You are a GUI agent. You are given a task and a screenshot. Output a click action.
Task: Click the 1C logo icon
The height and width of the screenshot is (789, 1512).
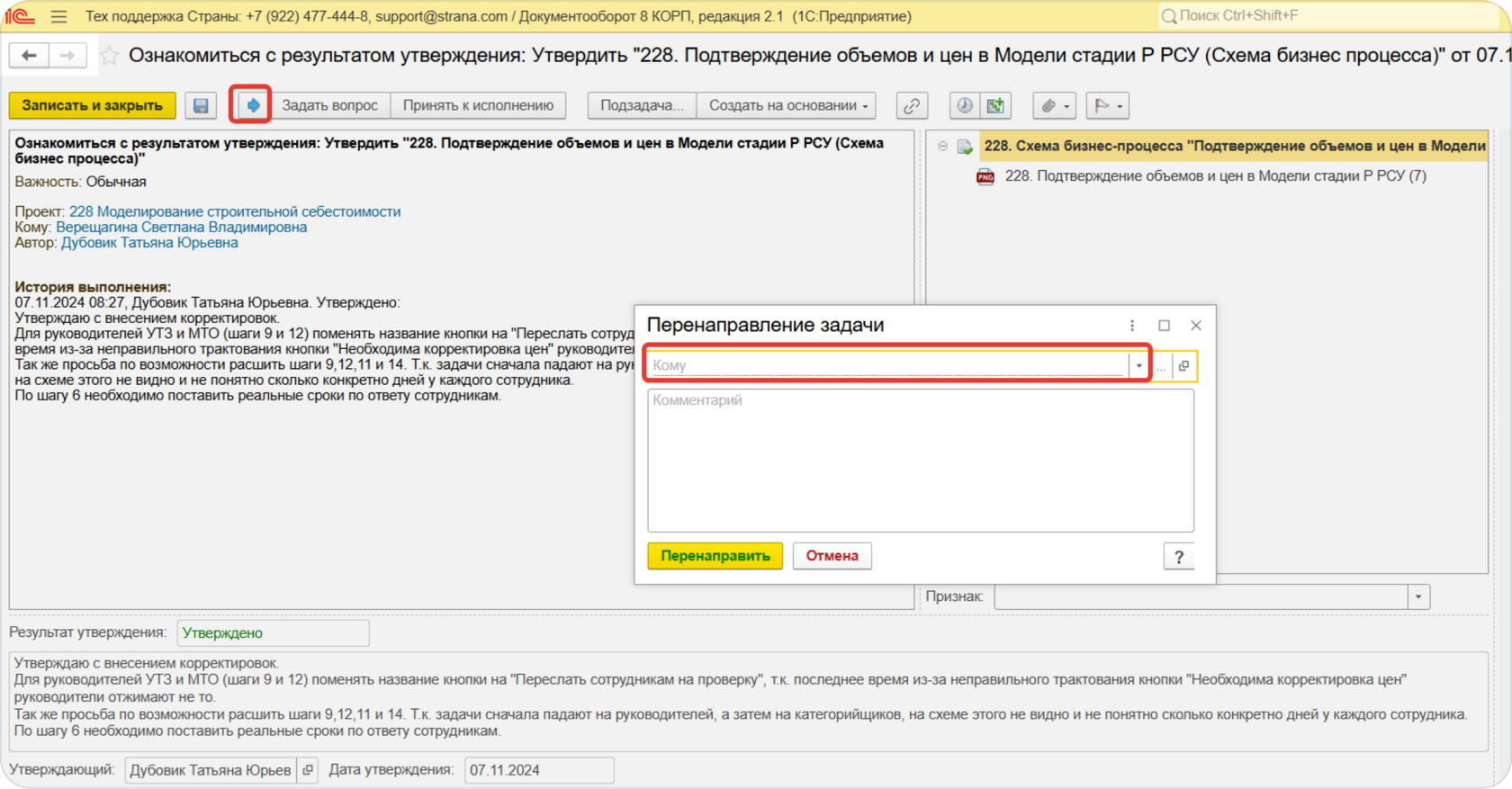pos(20,16)
